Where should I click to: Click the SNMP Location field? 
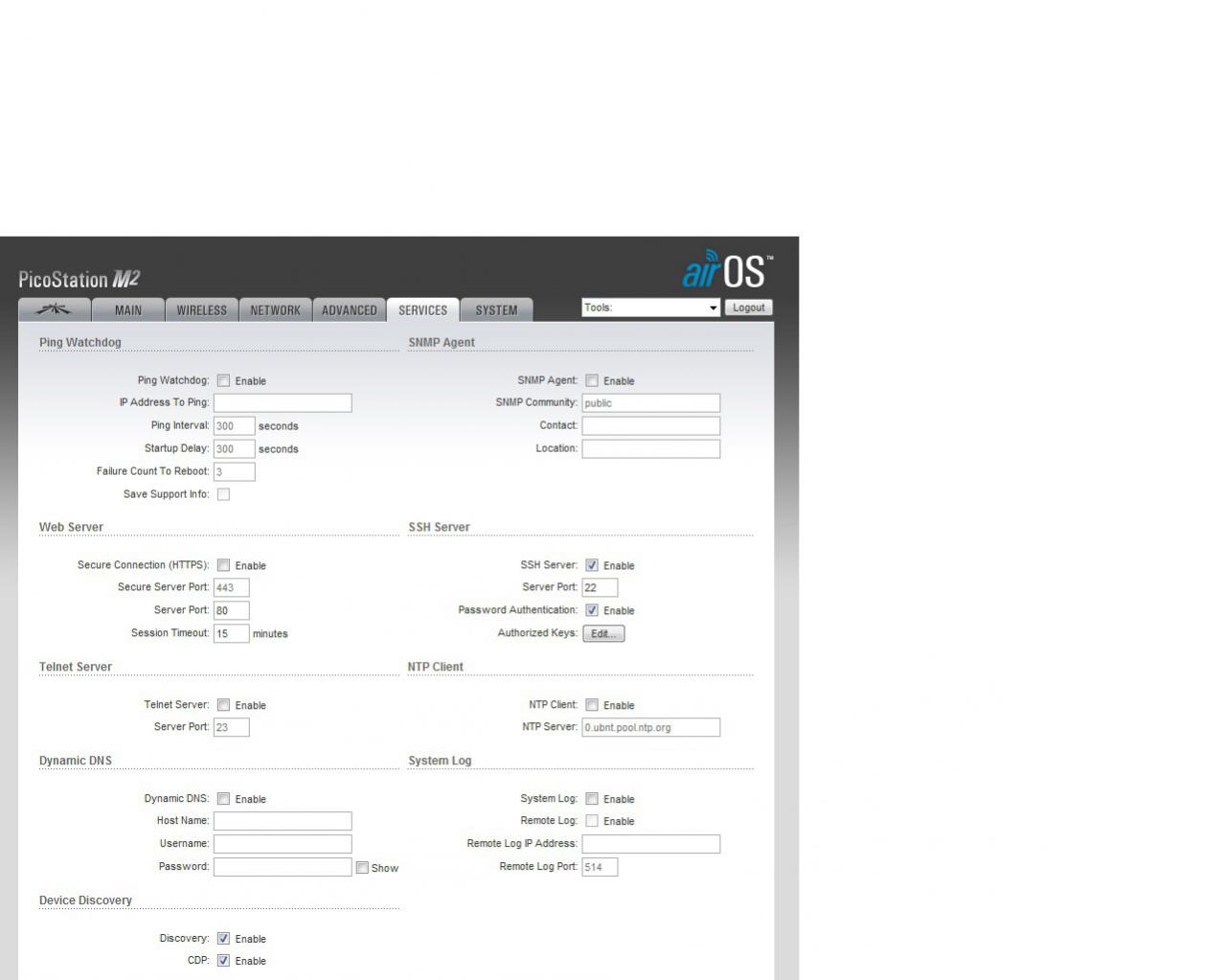651,449
